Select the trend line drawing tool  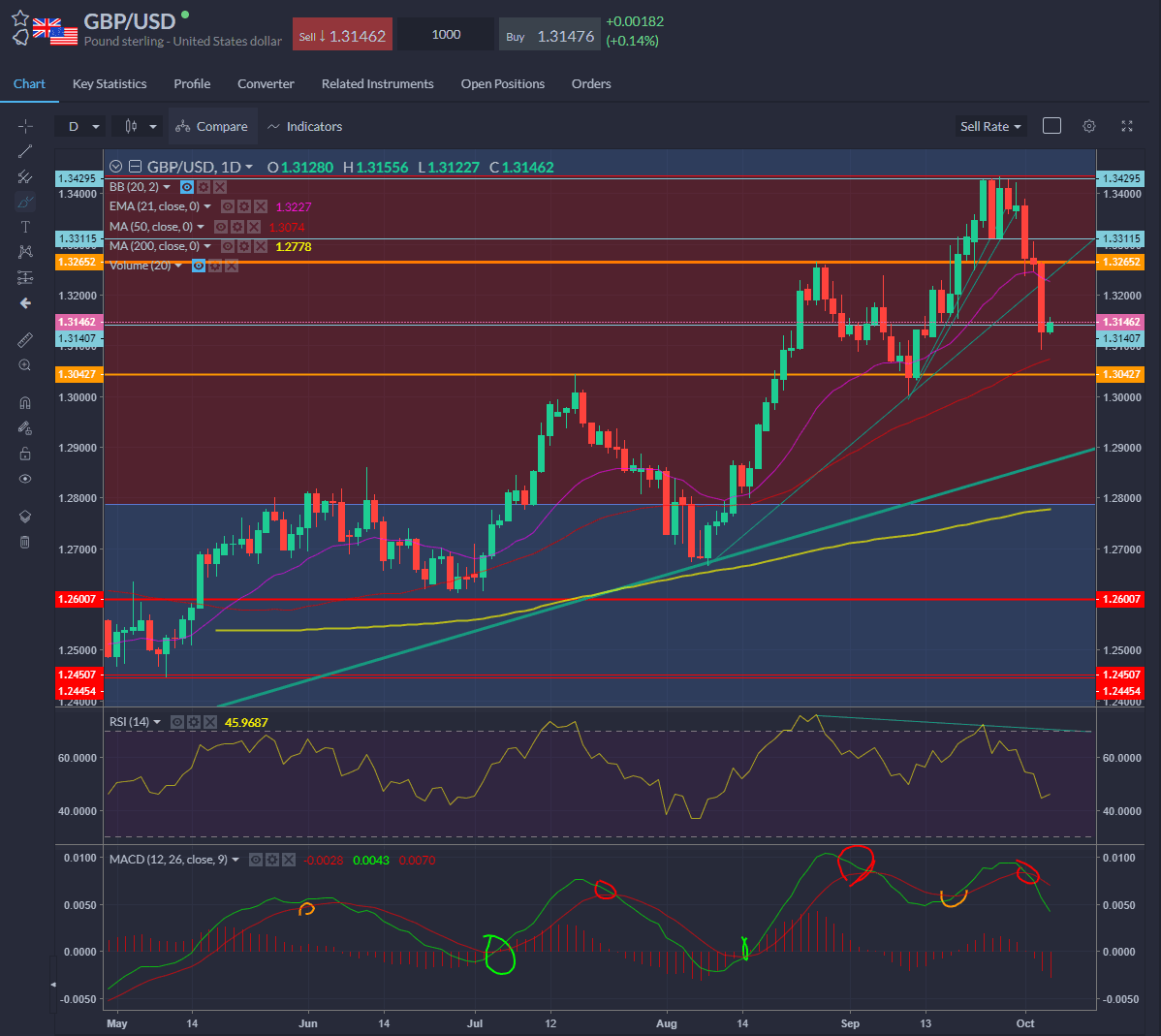[25, 151]
